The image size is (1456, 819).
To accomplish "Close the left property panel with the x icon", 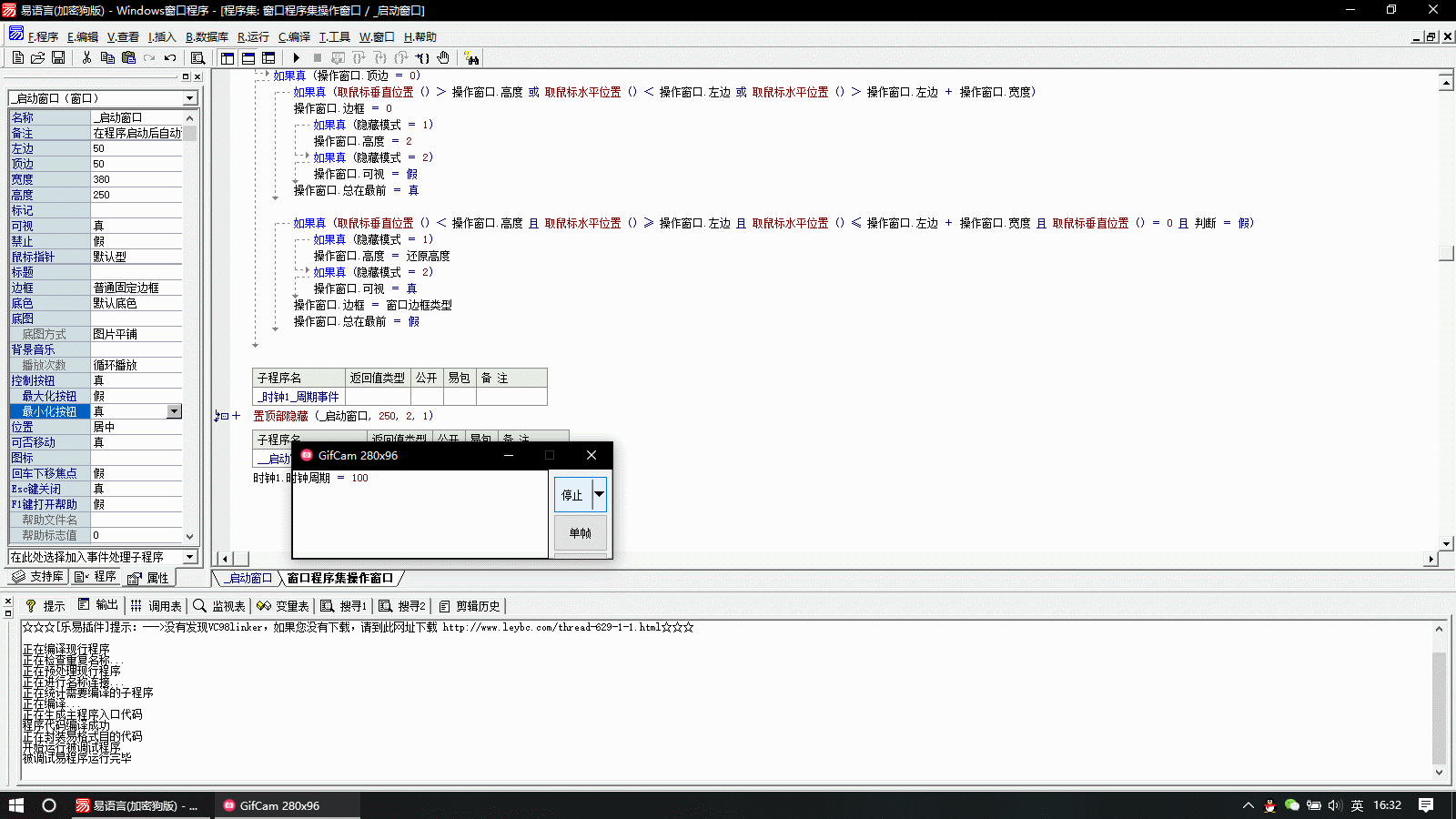I will pos(197,77).
